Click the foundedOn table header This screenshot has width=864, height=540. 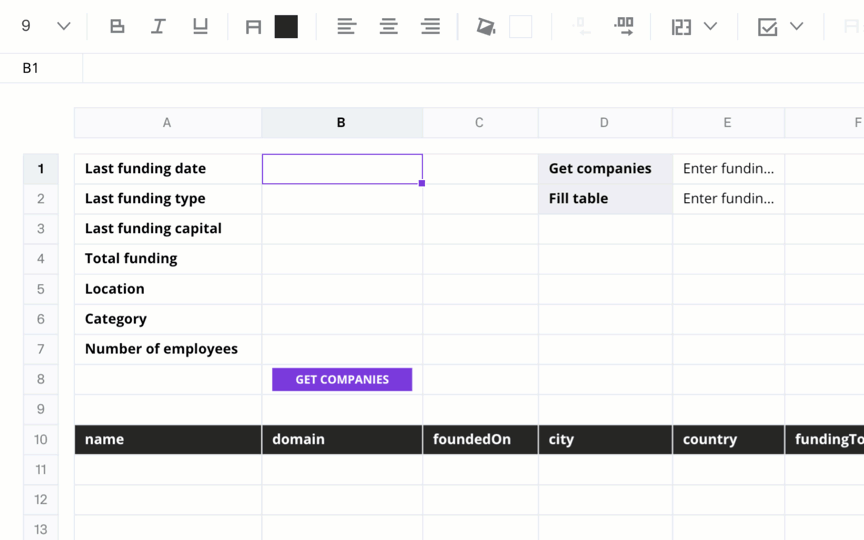click(x=480, y=440)
